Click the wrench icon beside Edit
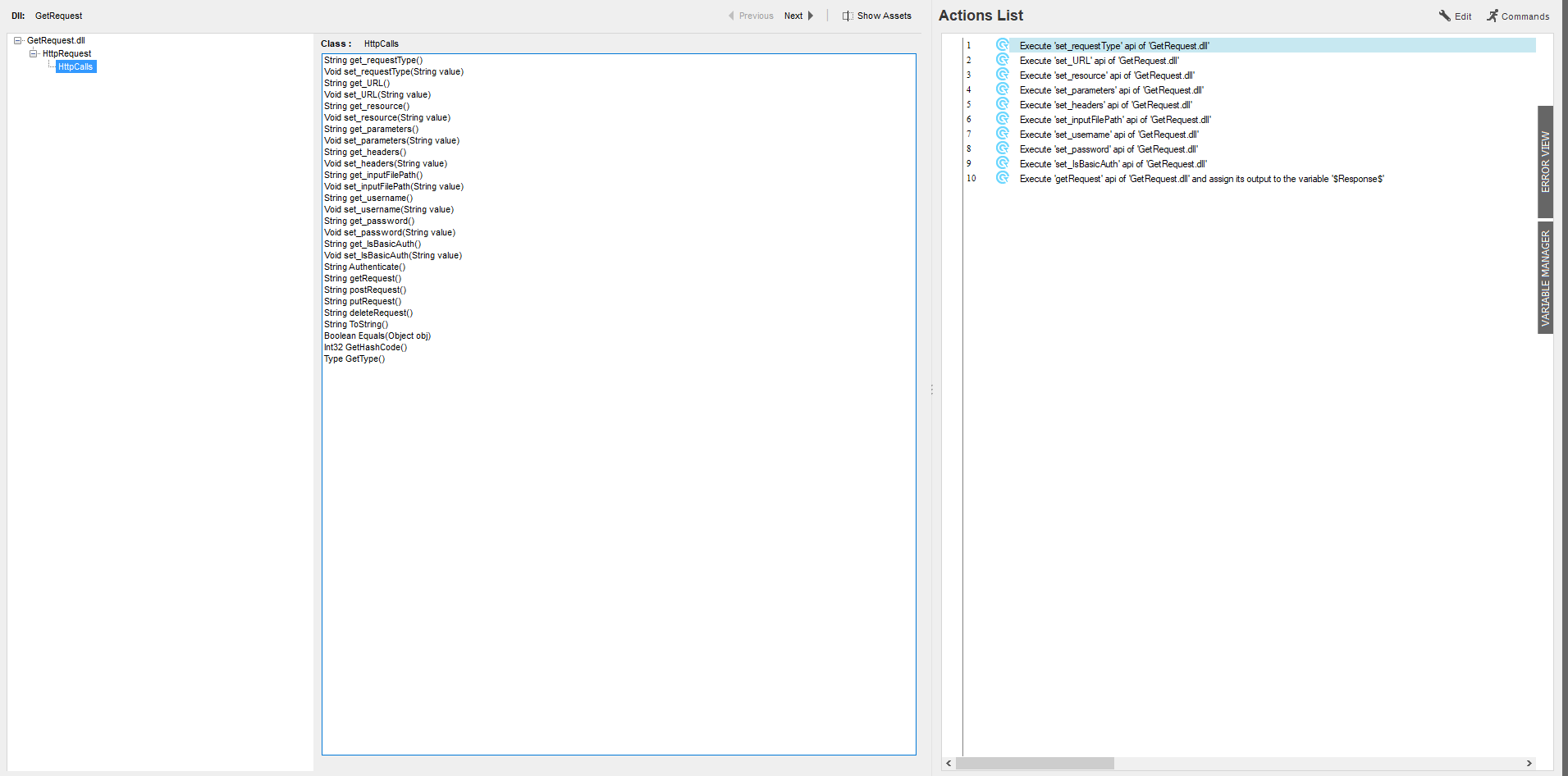This screenshot has width=1568, height=776. tap(1445, 16)
